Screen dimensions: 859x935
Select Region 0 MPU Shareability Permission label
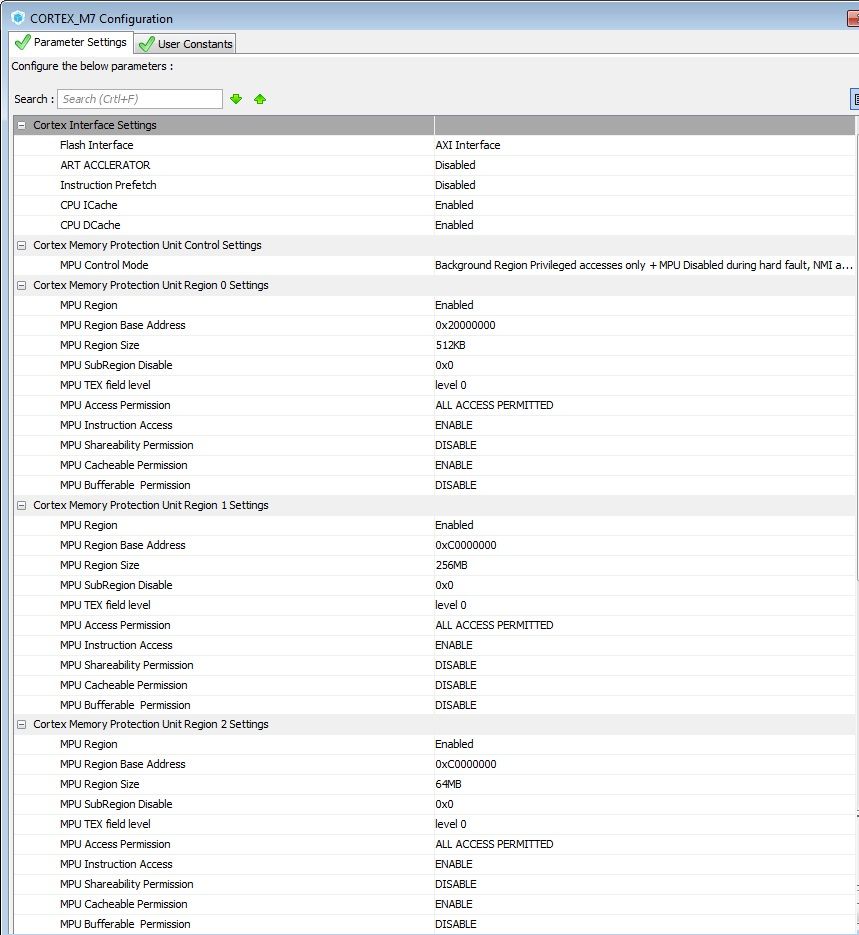(x=126, y=445)
